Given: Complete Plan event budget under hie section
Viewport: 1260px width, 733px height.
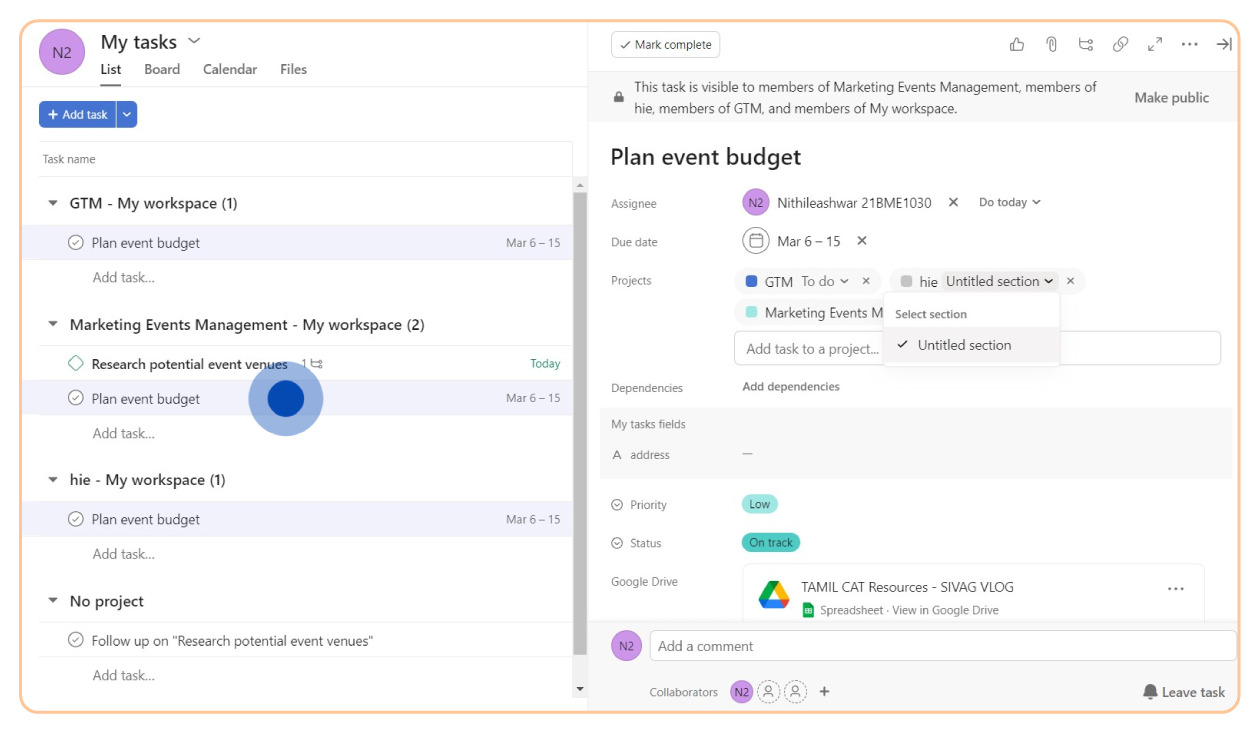Looking at the screenshot, I should point(75,519).
